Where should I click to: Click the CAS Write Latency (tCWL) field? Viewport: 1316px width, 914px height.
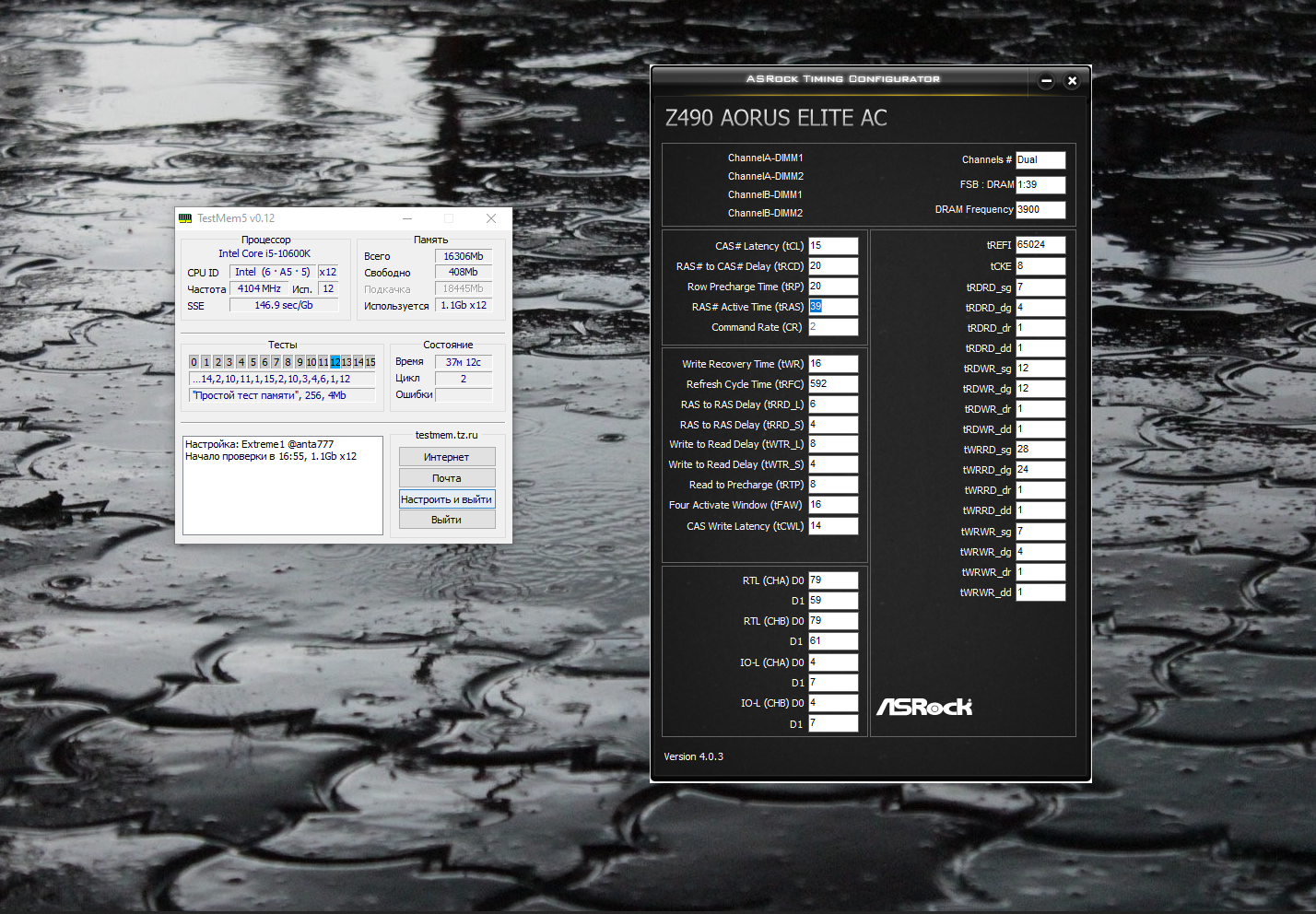pos(833,526)
